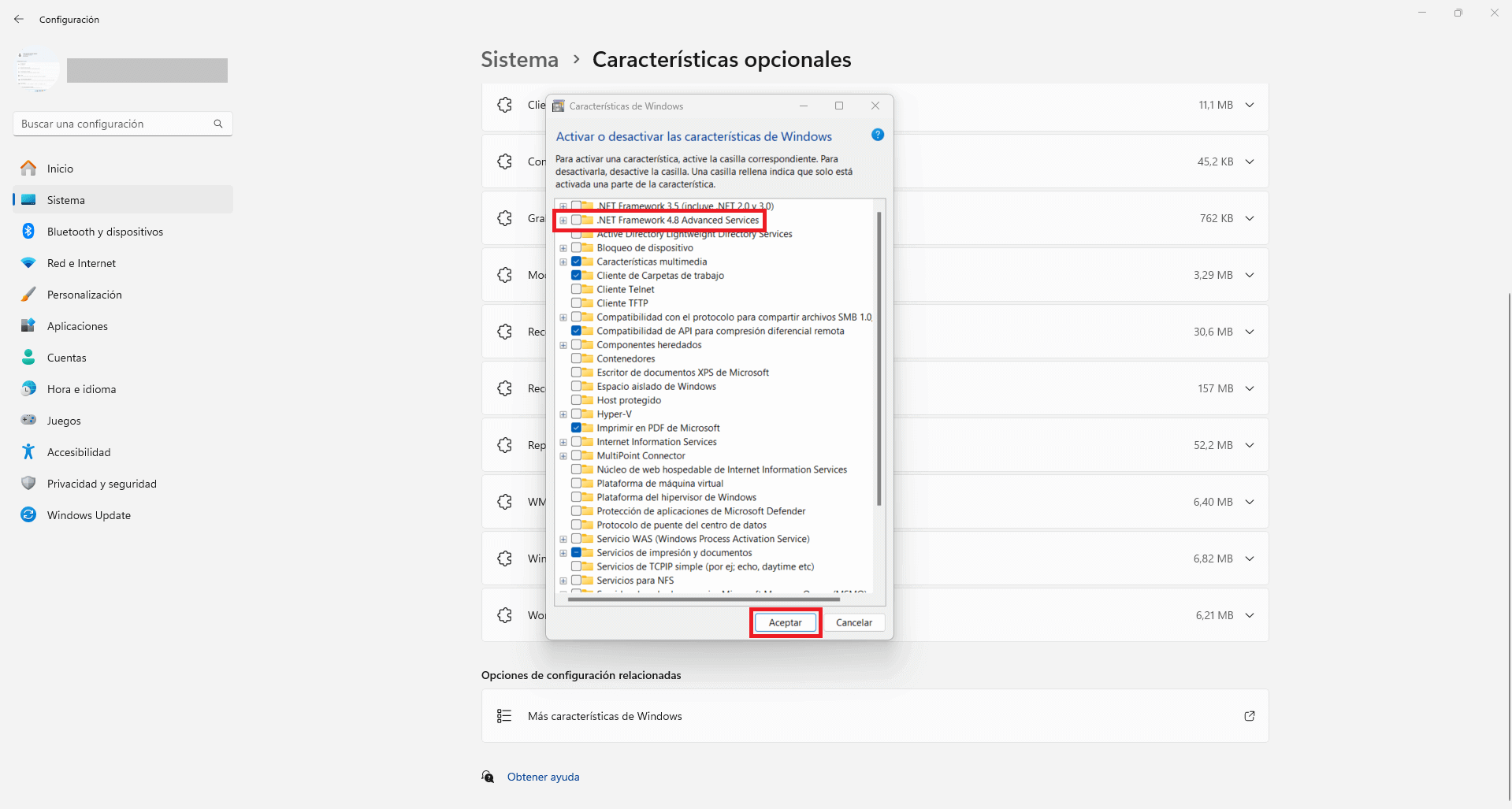
Task: Click the Más características de Windows list icon
Action: pos(504,716)
